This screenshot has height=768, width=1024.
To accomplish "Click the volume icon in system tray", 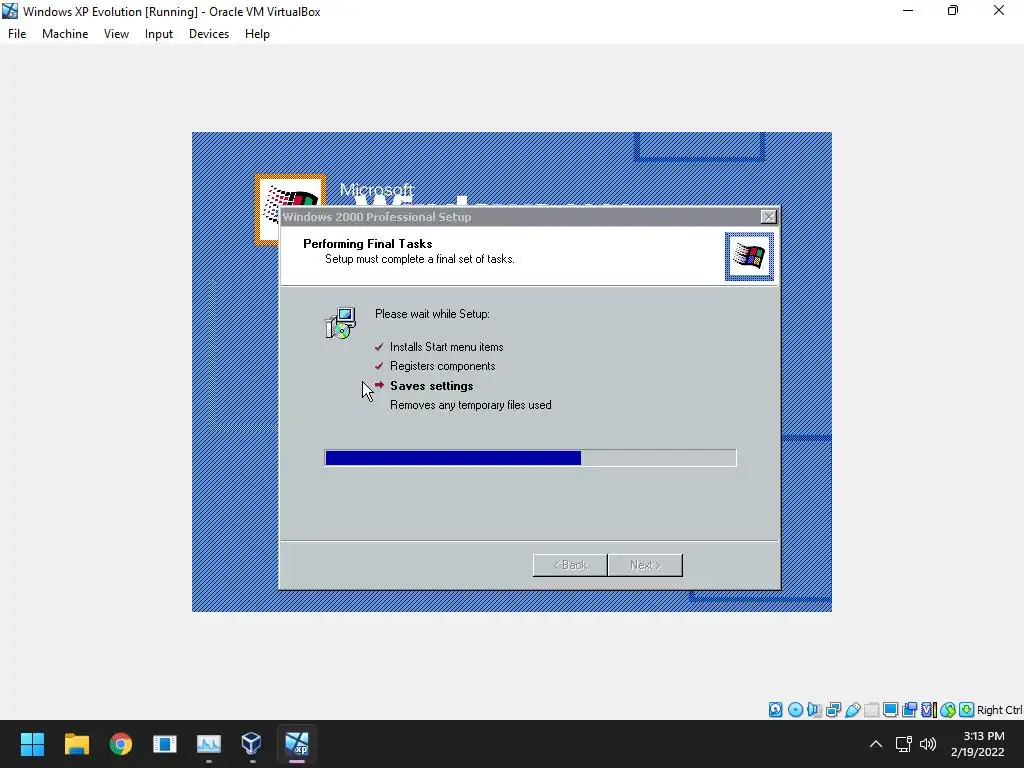I will click(928, 744).
